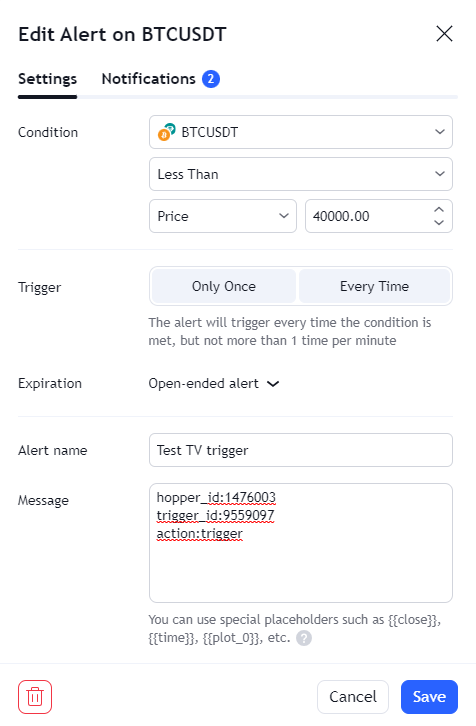Save the alert changes
This screenshot has height=726, width=476.
click(x=429, y=697)
